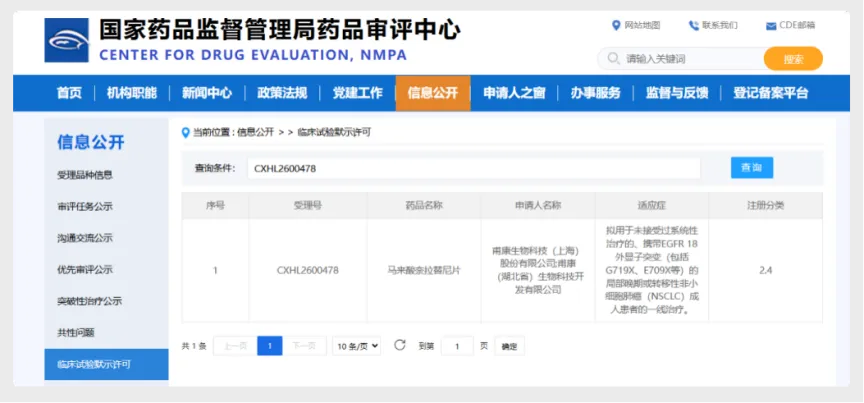Click the CXHL2600478 table cell
Viewport: 864px width, 403px height.
coord(307,271)
